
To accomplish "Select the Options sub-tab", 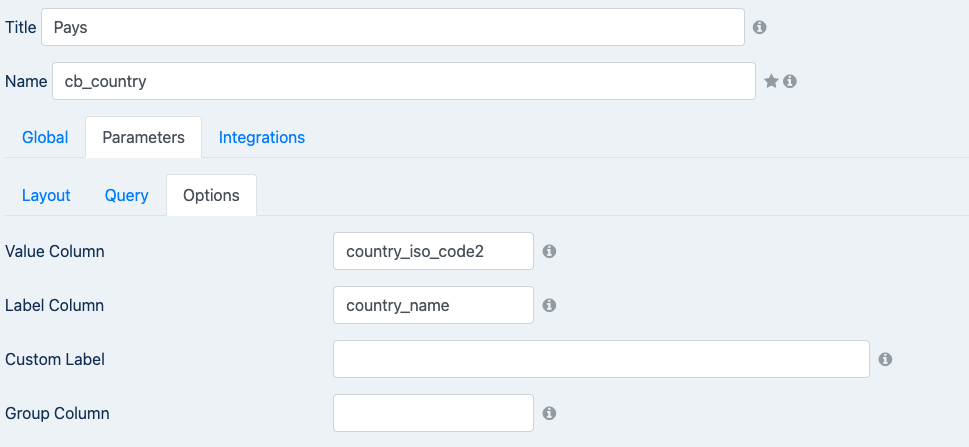I will [211, 195].
